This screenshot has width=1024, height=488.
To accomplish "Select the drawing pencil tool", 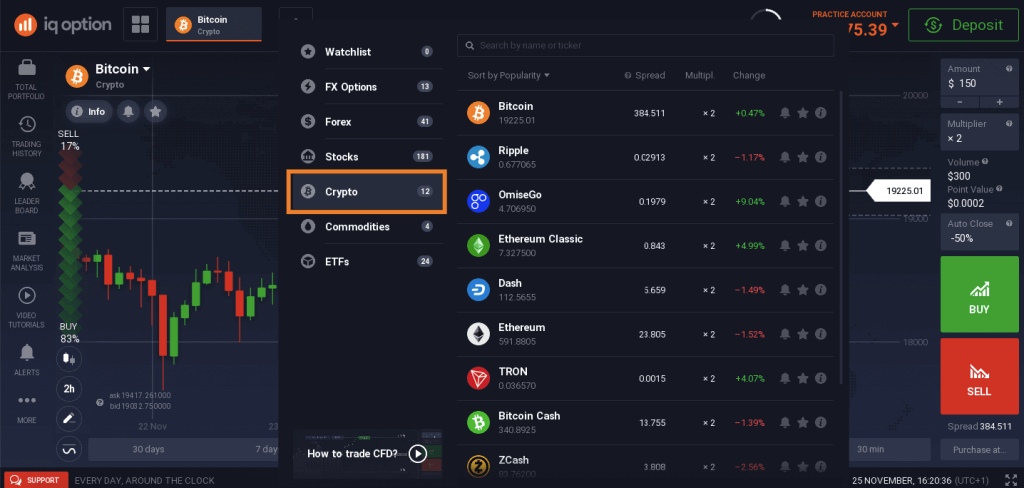I will (x=69, y=419).
